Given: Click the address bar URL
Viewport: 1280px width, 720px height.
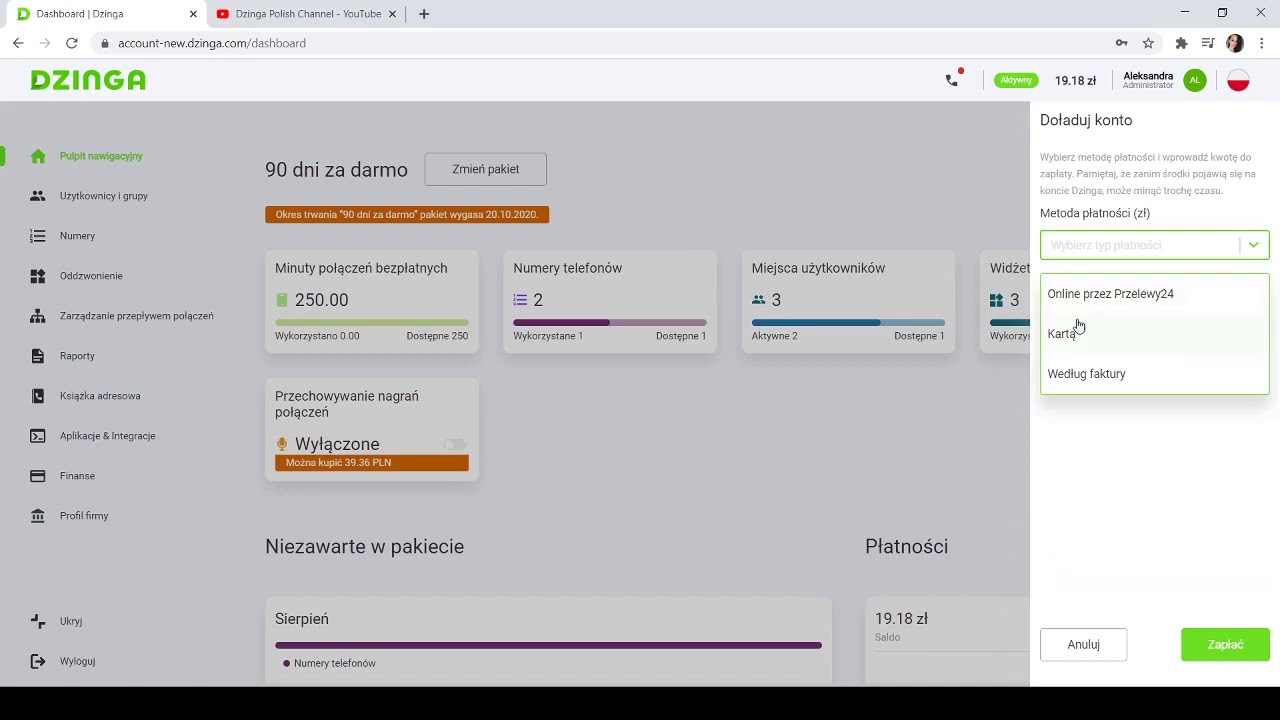Looking at the screenshot, I should [x=212, y=43].
